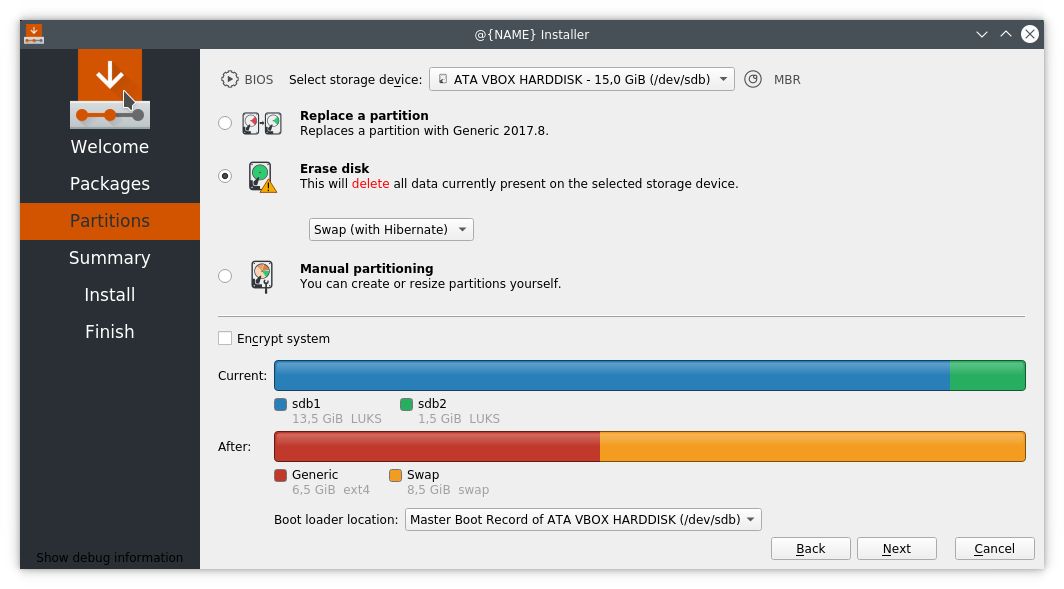
Task: Select the Manual partitioning radio button
Action: pyautogui.click(x=225, y=276)
